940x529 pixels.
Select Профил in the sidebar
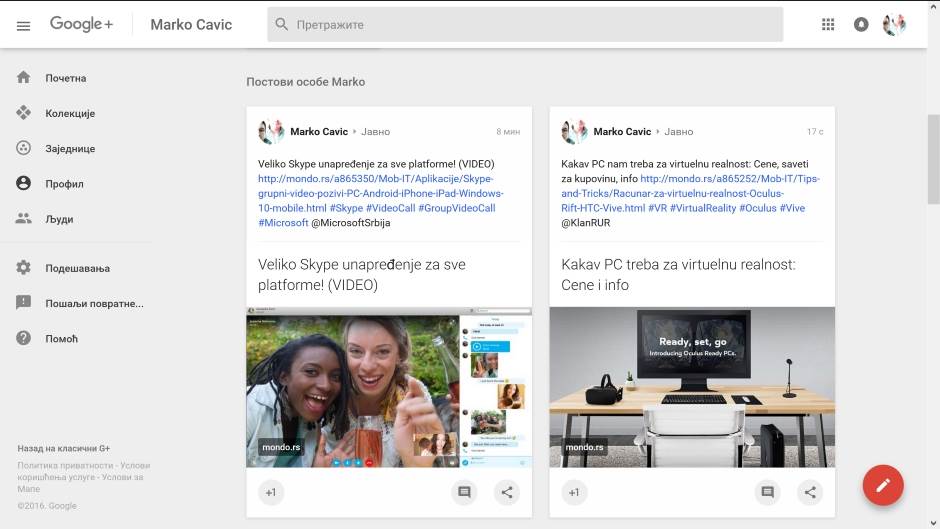[64, 184]
